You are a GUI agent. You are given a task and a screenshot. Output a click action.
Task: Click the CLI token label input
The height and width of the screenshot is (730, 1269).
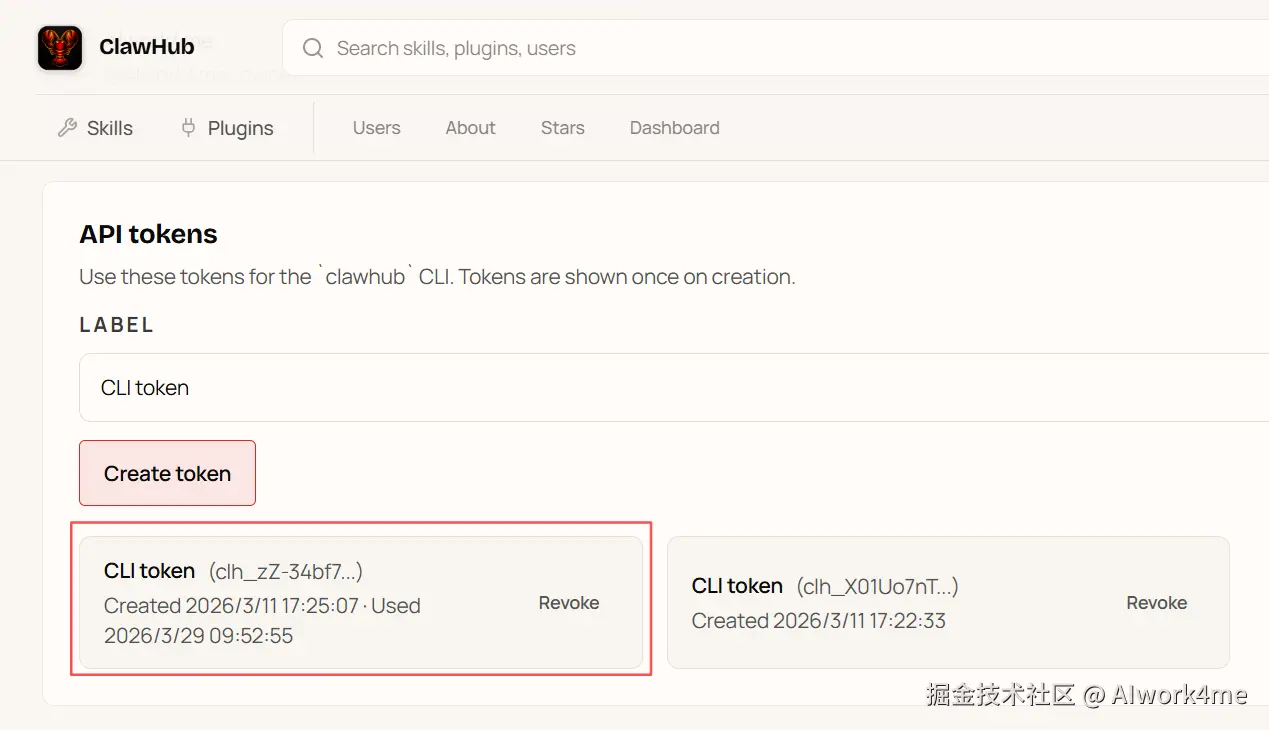(674, 387)
